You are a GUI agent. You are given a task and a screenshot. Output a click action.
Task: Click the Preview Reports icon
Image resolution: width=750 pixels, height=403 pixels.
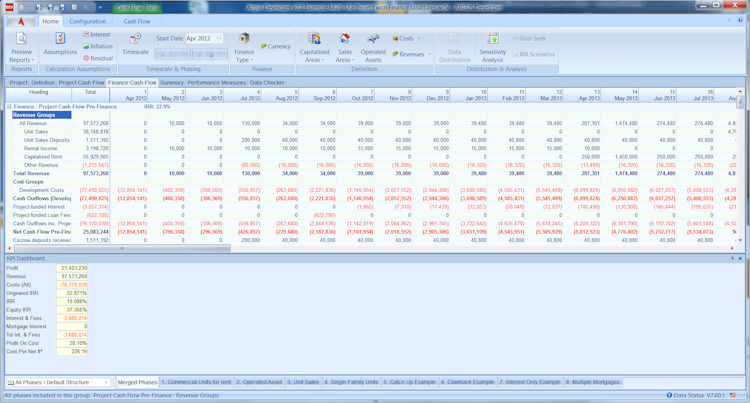[x=22, y=38]
